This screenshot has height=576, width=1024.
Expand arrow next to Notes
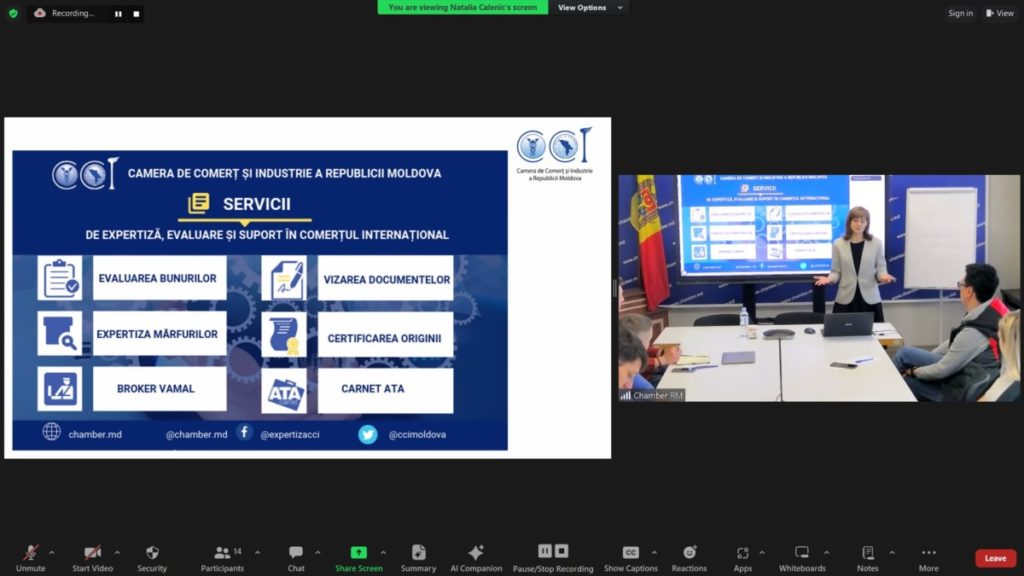point(891,552)
